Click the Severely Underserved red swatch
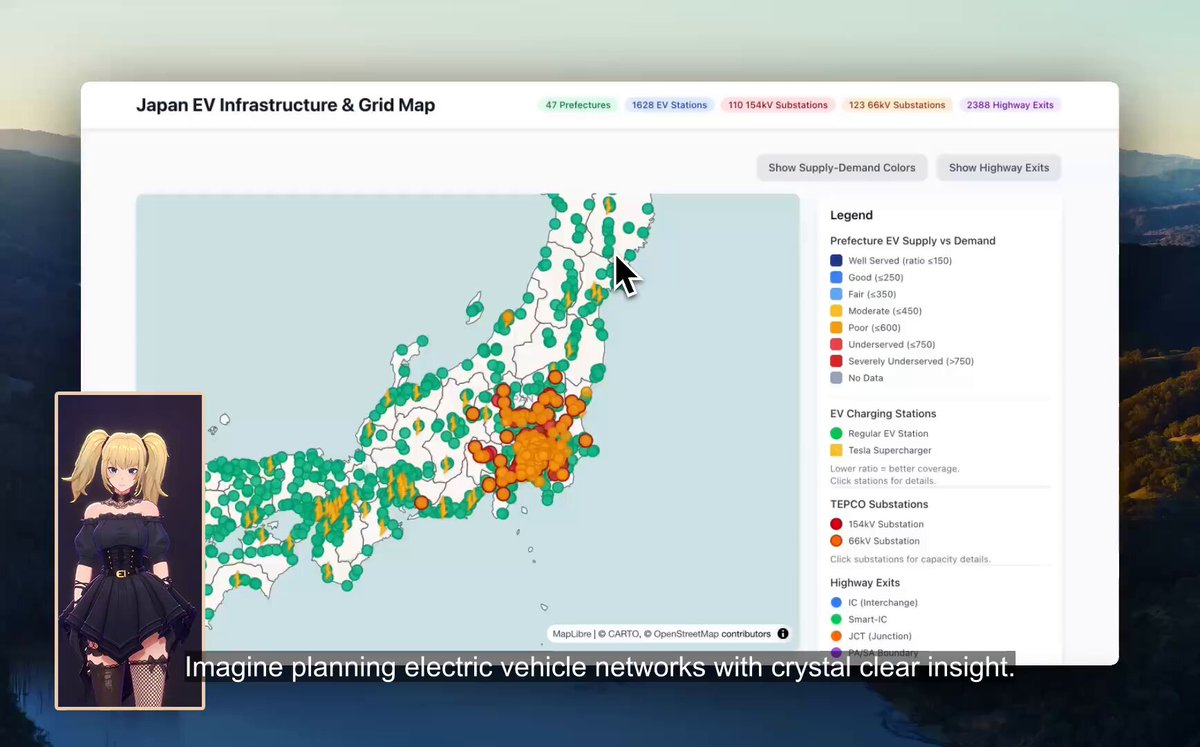The width and height of the screenshot is (1200, 747). (x=836, y=361)
